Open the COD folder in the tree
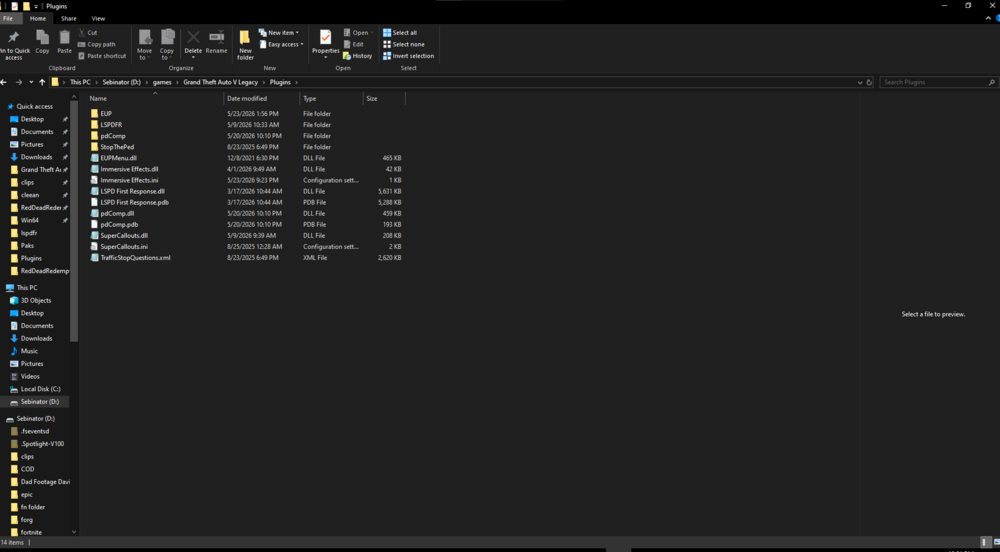 tap(27, 469)
